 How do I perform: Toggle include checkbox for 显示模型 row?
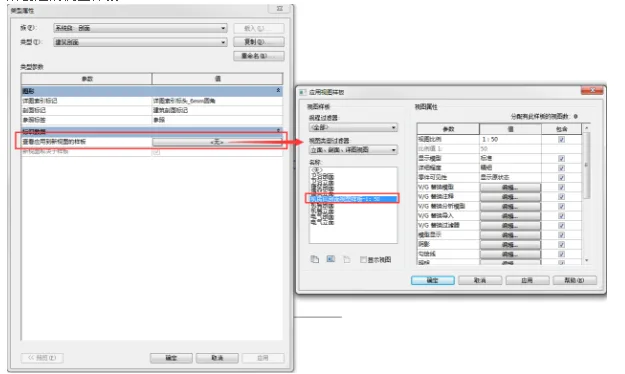click(562, 159)
